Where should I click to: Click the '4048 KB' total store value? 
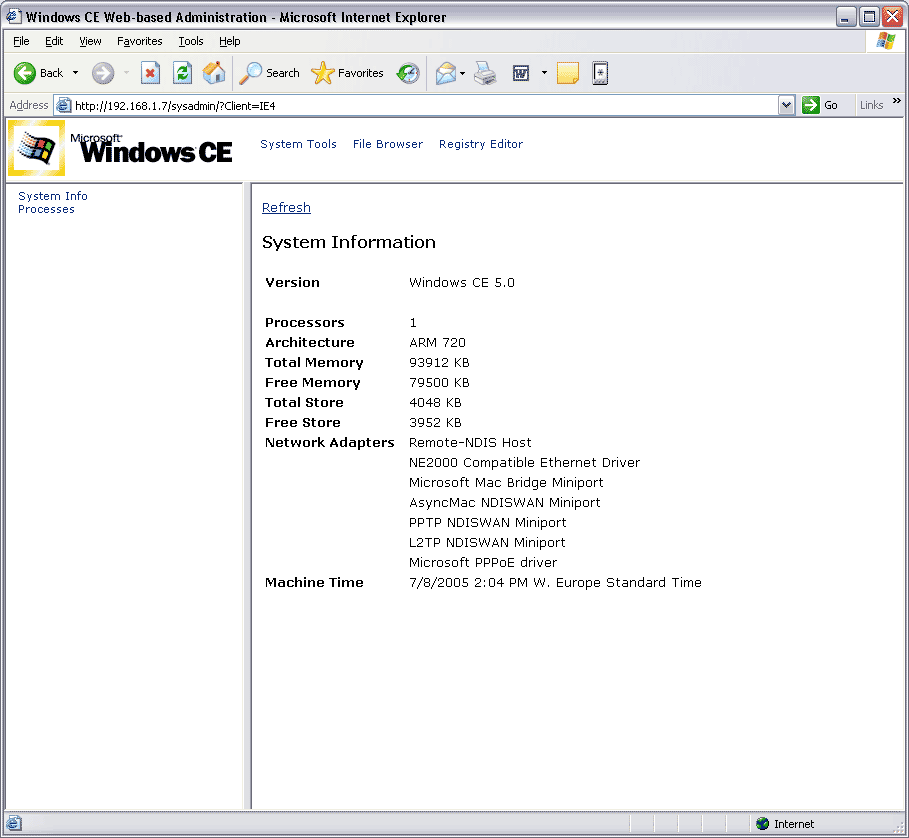tap(435, 403)
